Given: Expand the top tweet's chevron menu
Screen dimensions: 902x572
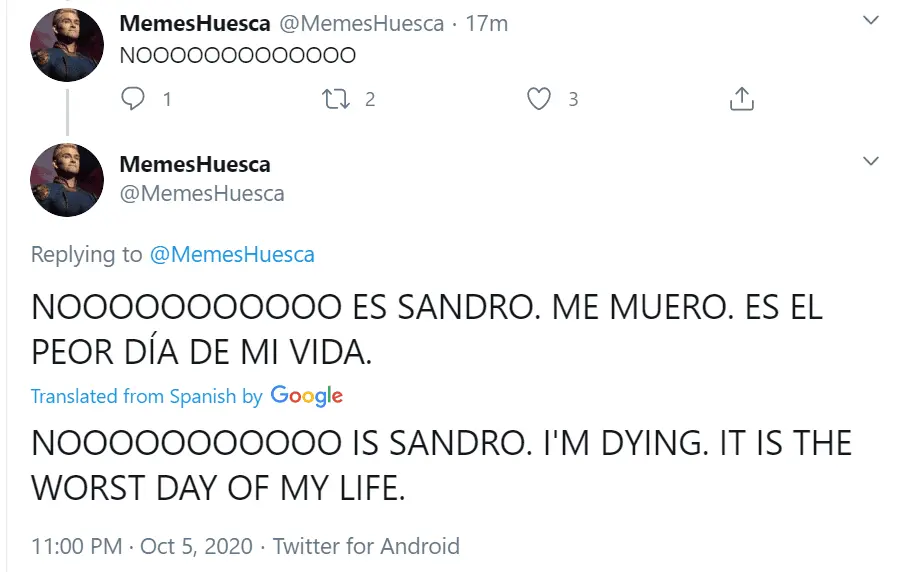Looking at the screenshot, I should (871, 21).
